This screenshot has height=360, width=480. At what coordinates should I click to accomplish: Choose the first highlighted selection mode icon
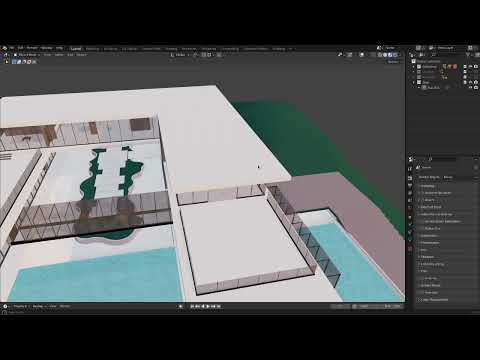click(14, 62)
